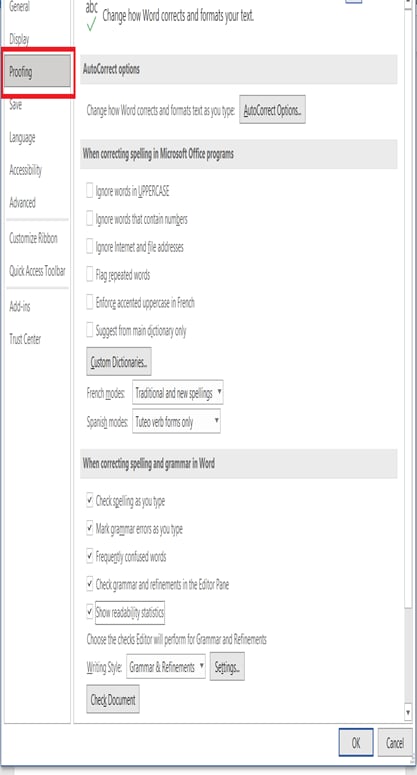417x775 pixels.
Task: Select the Proofing category
Action: point(37,72)
